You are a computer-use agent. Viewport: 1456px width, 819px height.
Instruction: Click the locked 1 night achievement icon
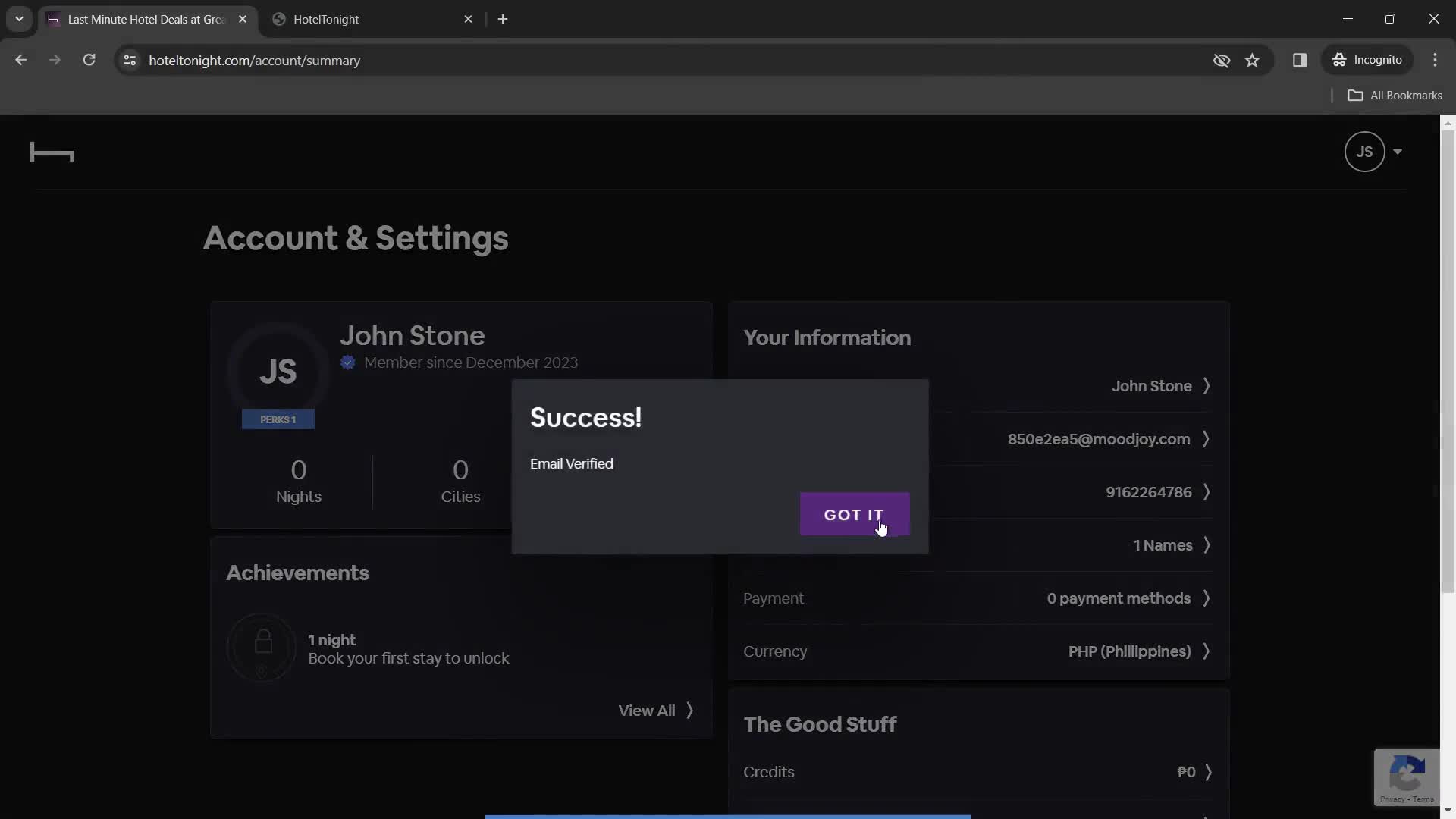[x=262, y=648]
